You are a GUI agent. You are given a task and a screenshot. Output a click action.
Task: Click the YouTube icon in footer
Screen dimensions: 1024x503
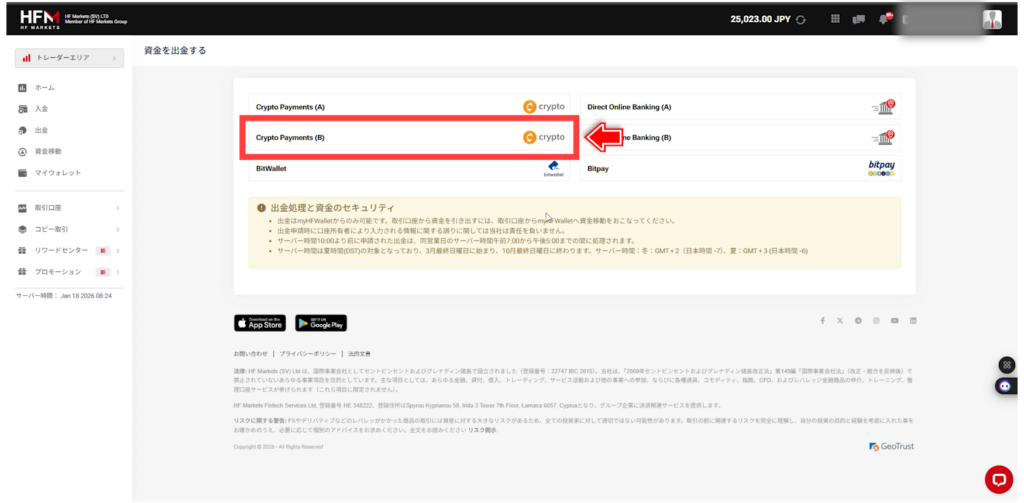click(895, 321)
